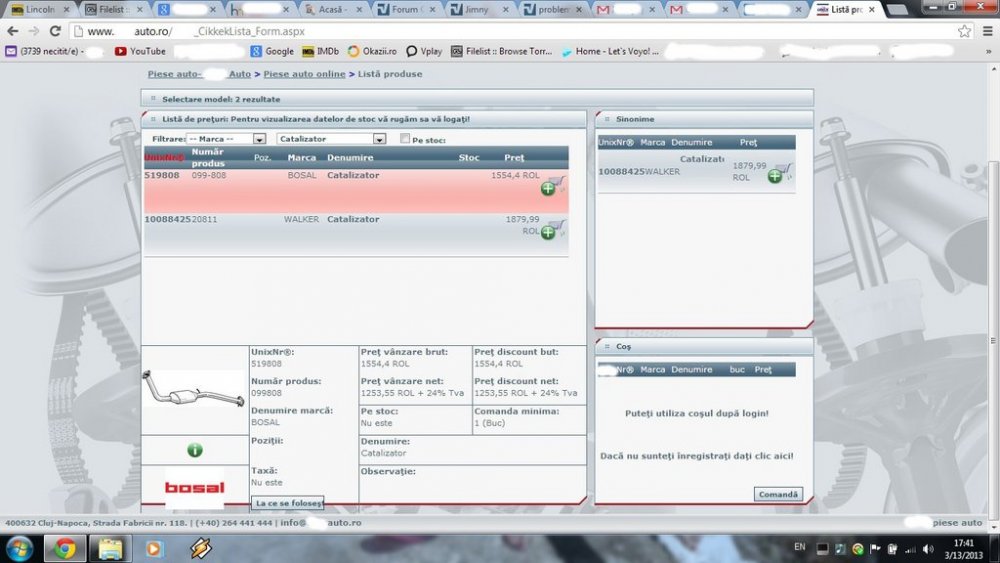This screenshot has width=1000, height=563.
Task: Bookmark this page with star icon
Action: (x=964, y=31)
